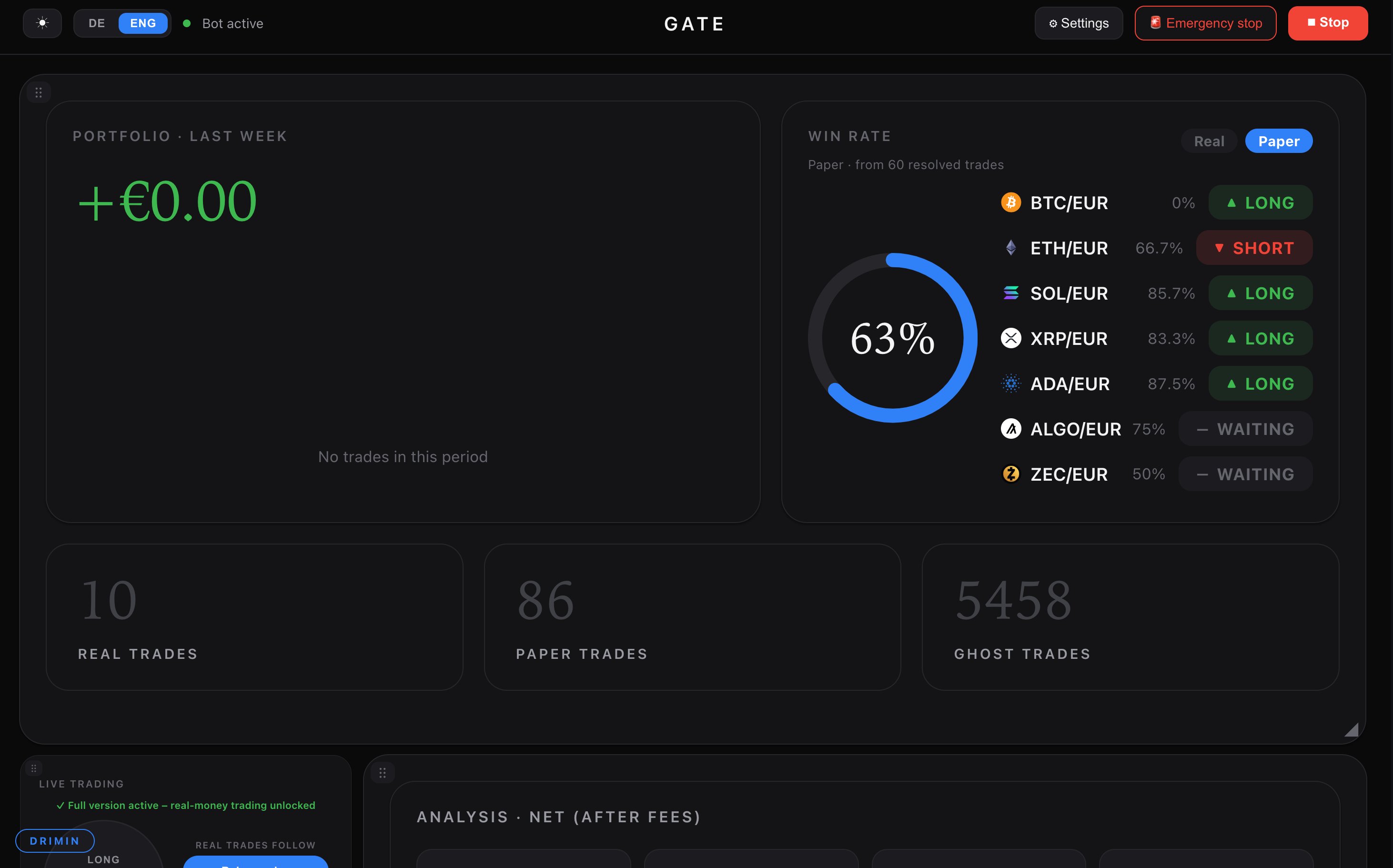Click the Zcash coin icon
Image resolution: width=1393 pixels, height=868 pixels.
pos(1011,474)
